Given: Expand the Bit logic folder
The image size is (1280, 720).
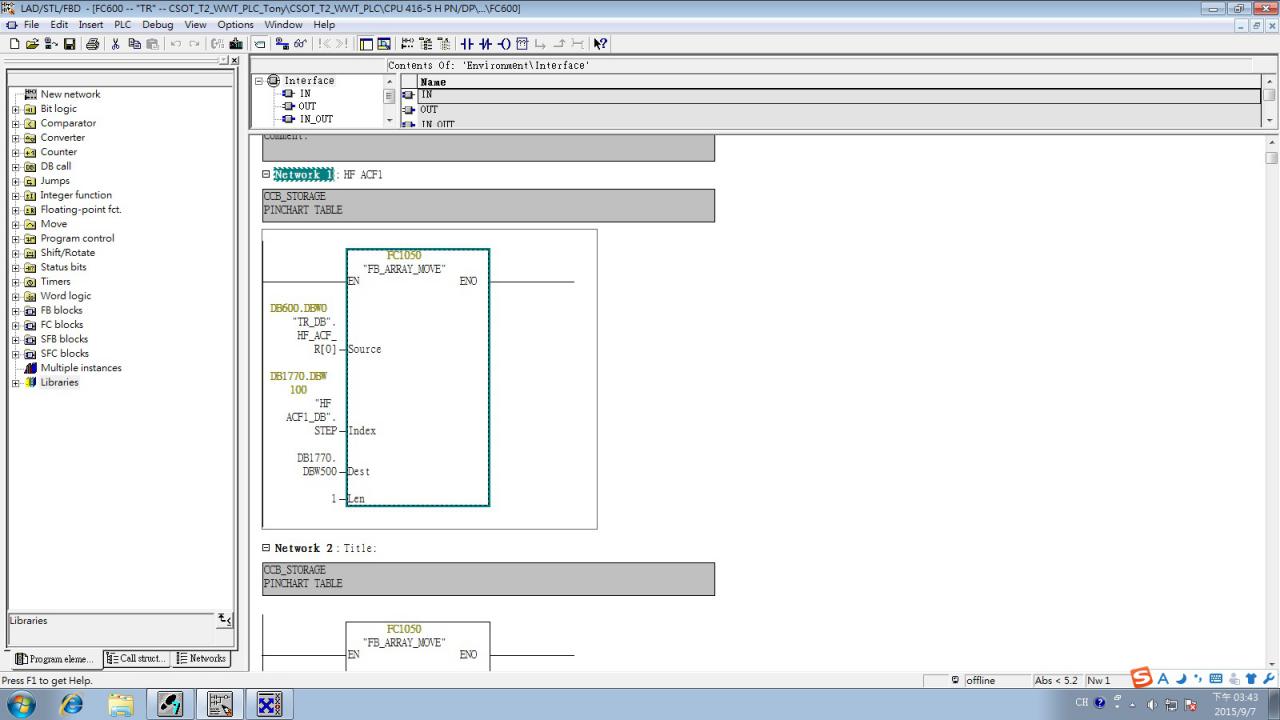Looking at the screenshot, I should pos(15,109).
